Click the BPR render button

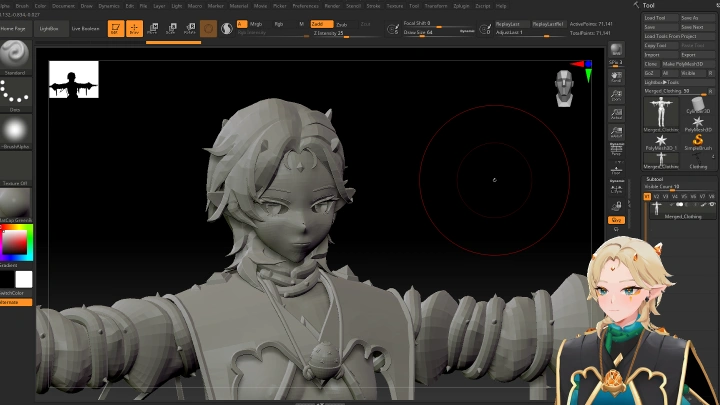(616, 49)
